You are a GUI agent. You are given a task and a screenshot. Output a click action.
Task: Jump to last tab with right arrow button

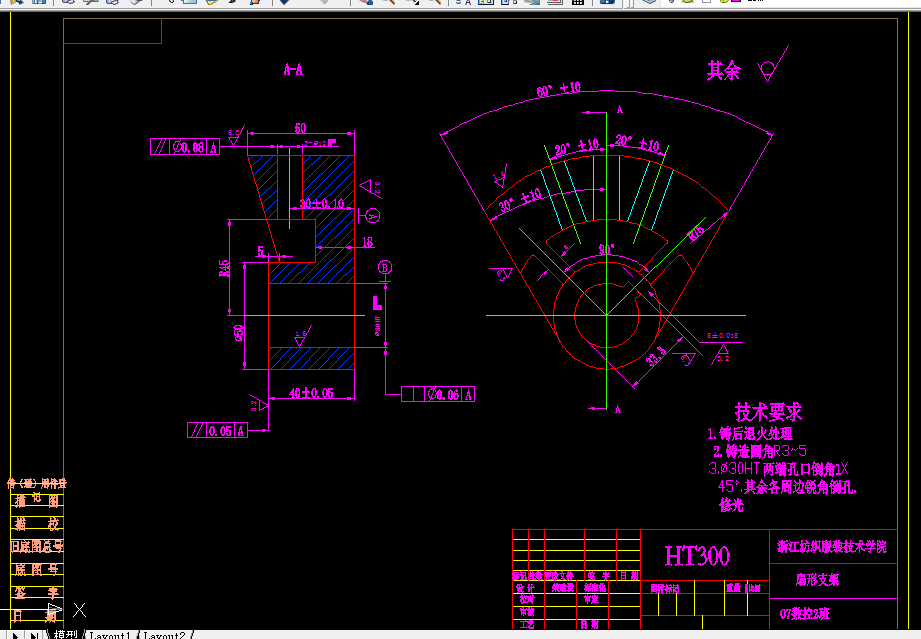click(34, 634)
